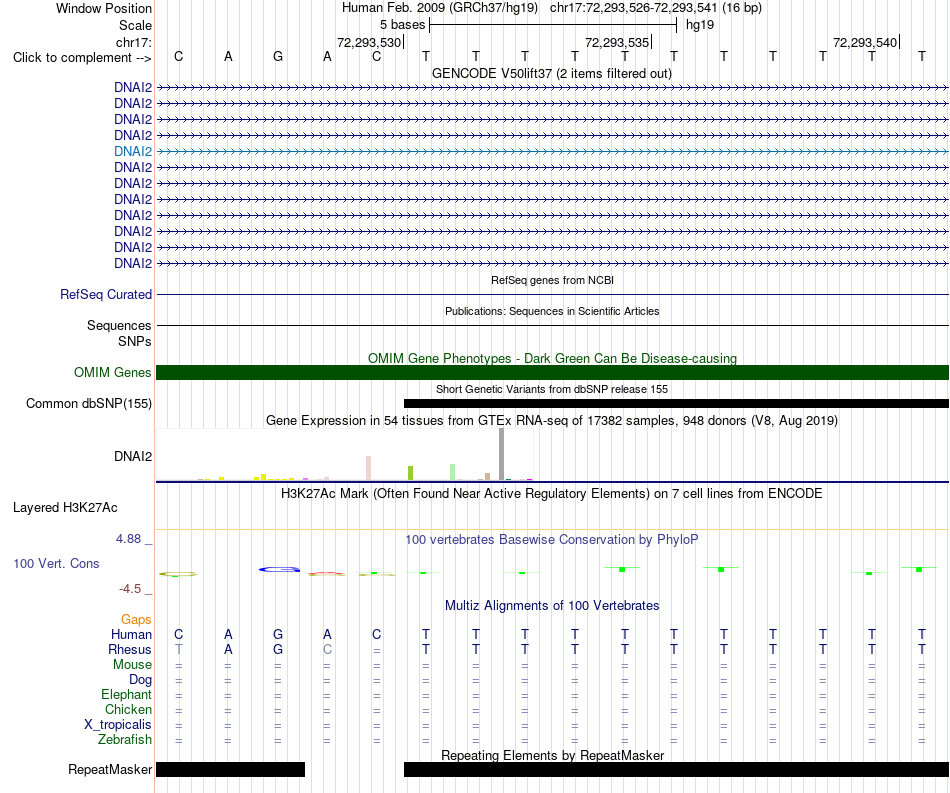The height and width of the screenshot is (793, 950).
Task: Click the blue G logo in conservation track
Action: [x=279, y=569]
